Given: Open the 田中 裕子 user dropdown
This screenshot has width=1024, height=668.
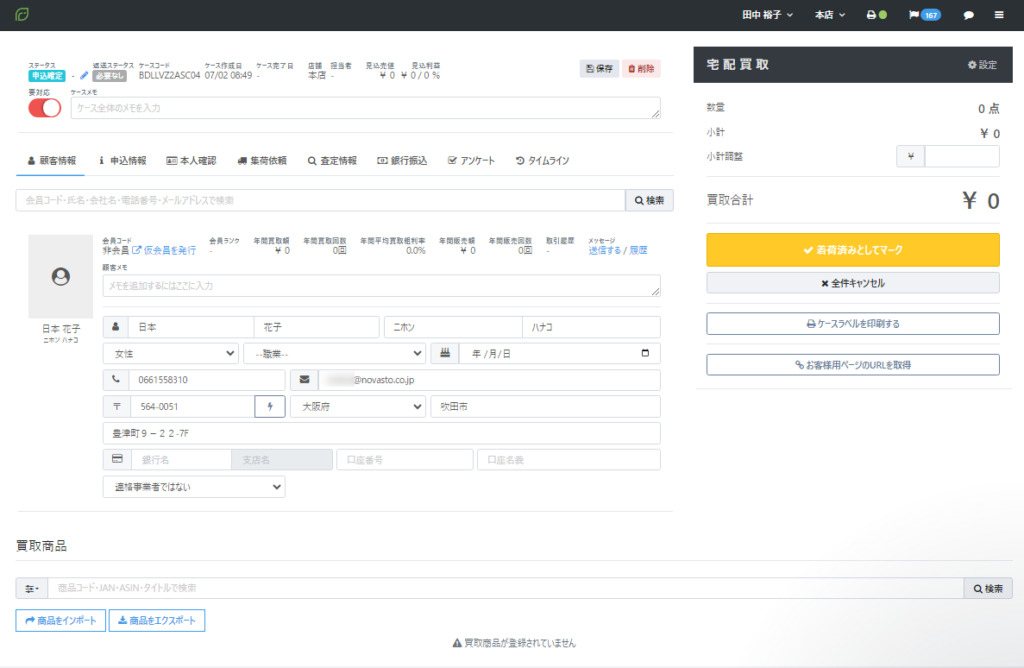Looking at the screenshot, I should click(x=767, y=14).
